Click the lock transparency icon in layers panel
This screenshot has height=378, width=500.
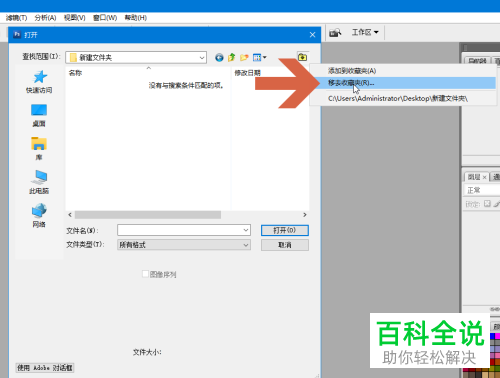(487, 203)
